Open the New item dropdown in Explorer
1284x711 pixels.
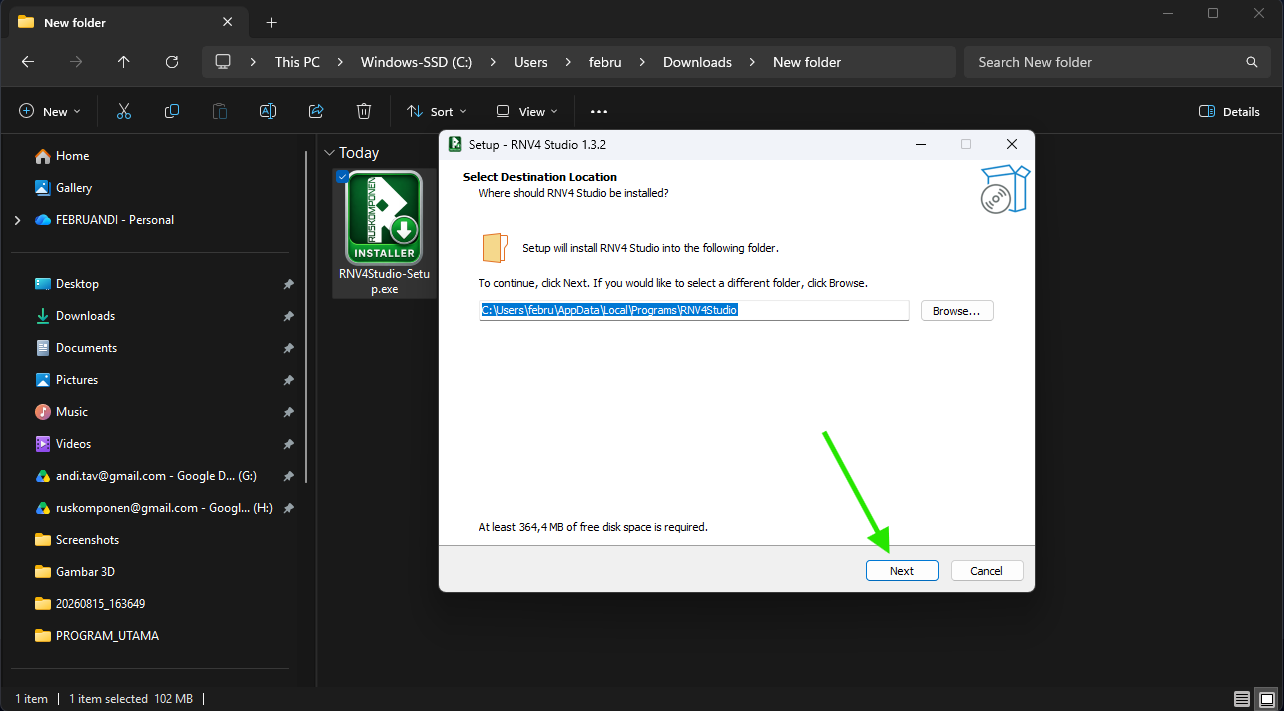(x=49, y=112)
